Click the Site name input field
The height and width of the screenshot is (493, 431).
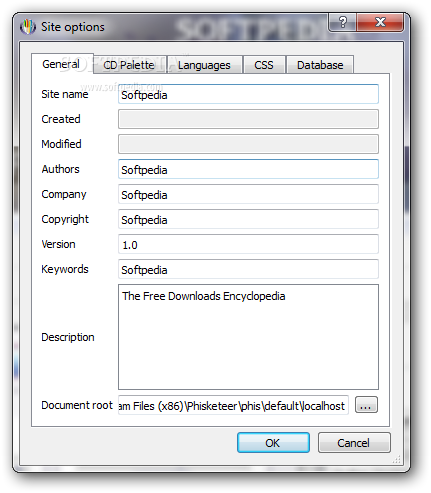248,94
